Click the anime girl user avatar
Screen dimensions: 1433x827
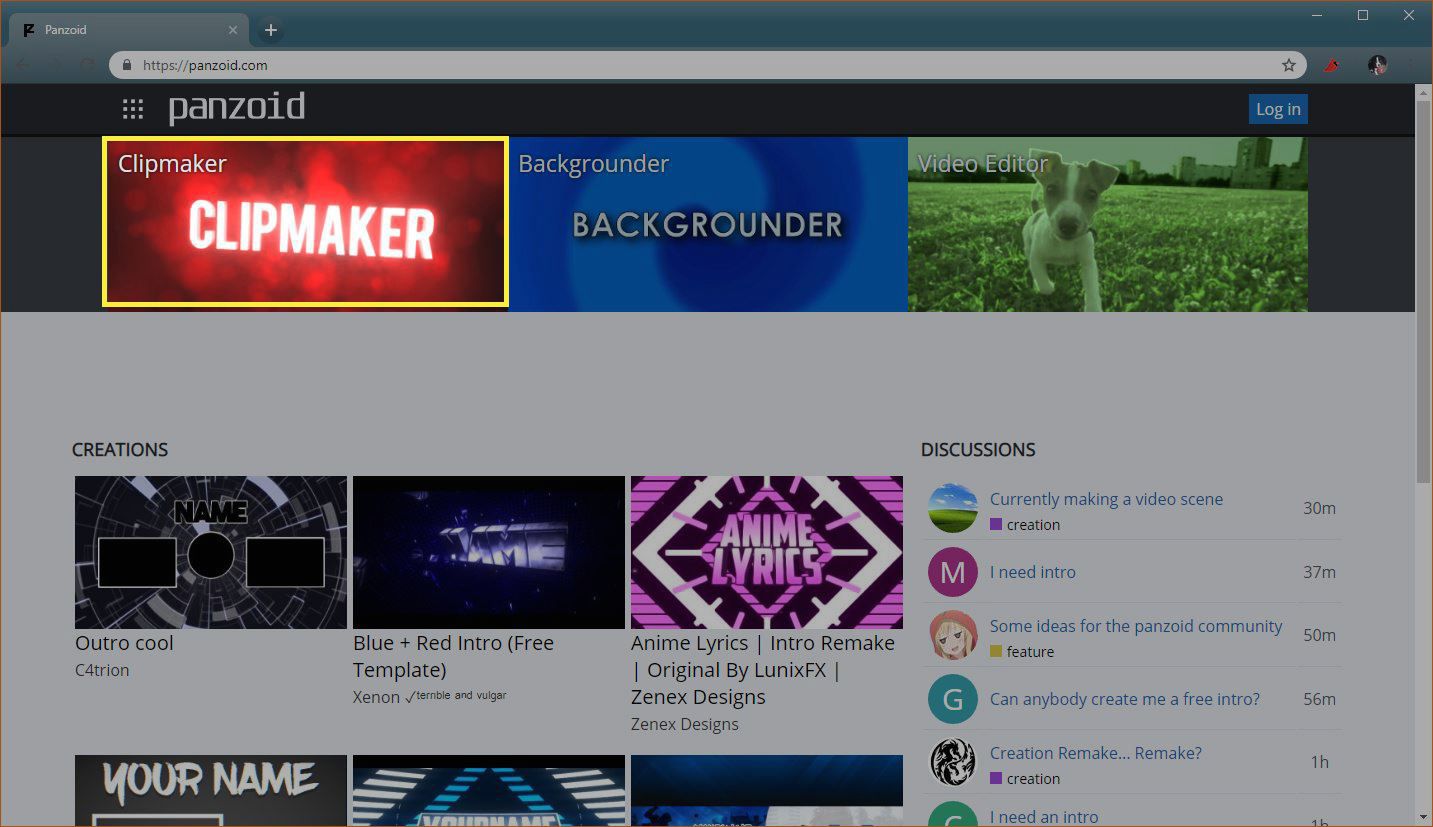coord(953,635)
